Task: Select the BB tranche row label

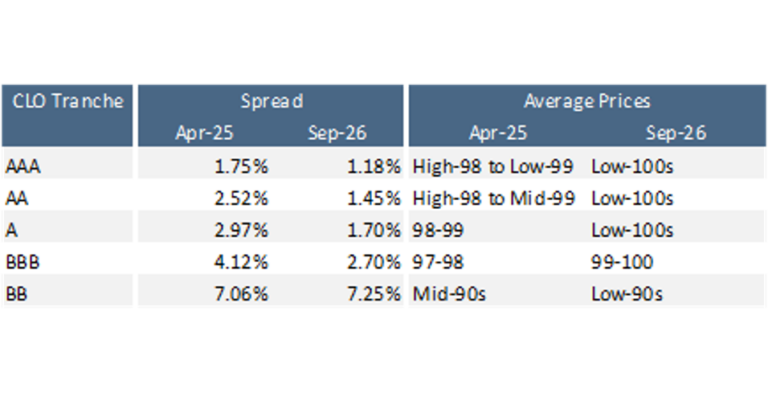Action: coord(17,294)
